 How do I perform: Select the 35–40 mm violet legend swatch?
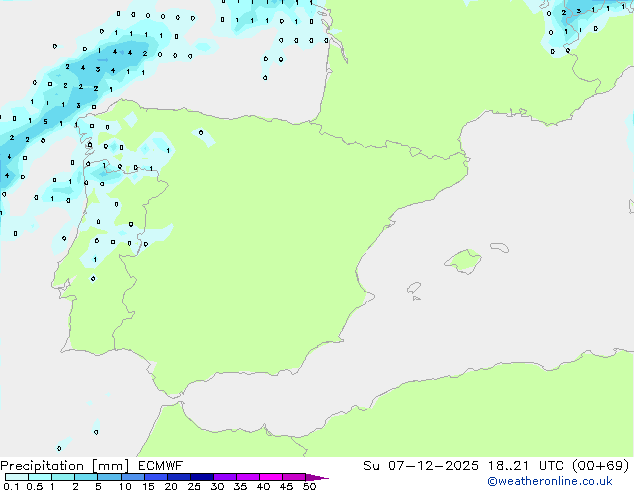pos(247,477)
